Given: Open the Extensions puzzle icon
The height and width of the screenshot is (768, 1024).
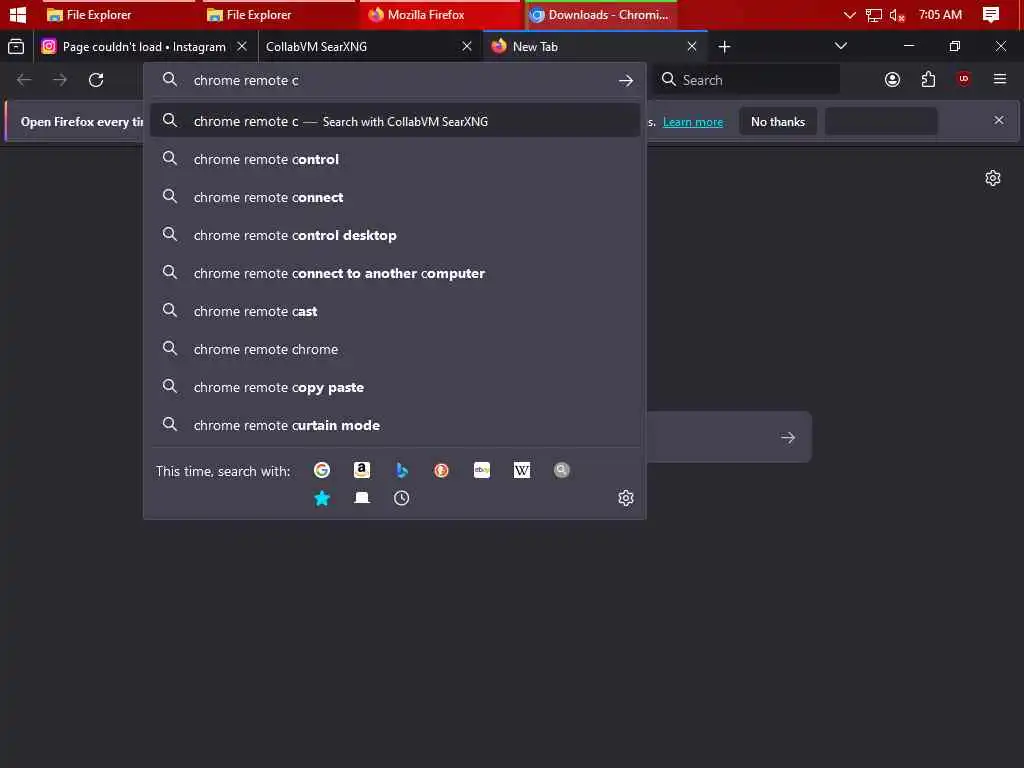Looking at the screenshot, I should coord(928,80).
